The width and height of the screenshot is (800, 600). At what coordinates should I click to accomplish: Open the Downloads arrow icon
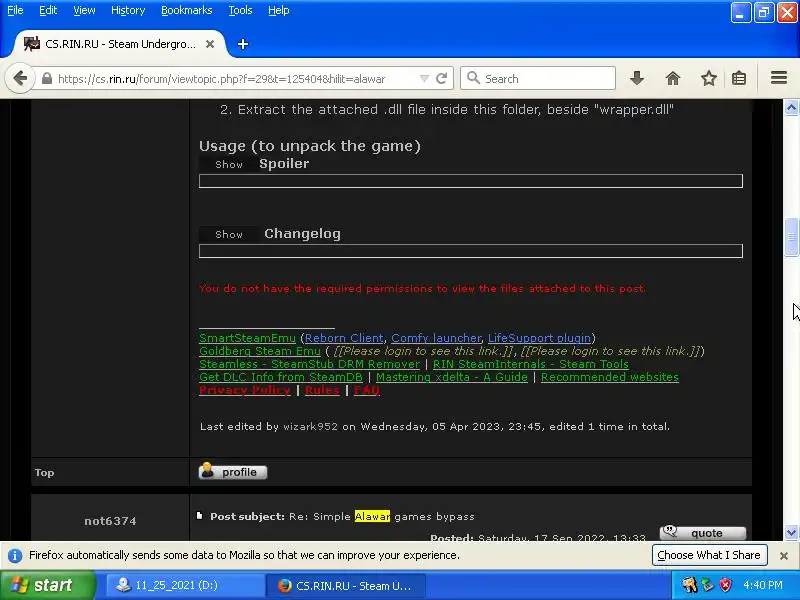click(637, 78)
